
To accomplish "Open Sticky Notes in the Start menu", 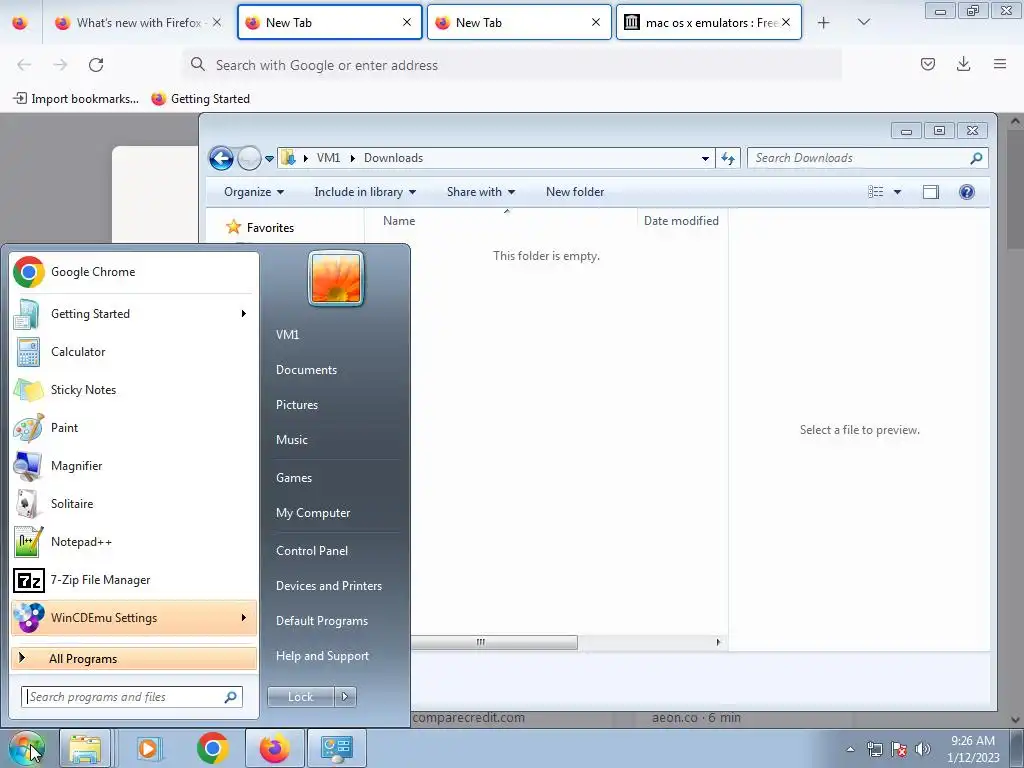I will click(134, 390).
